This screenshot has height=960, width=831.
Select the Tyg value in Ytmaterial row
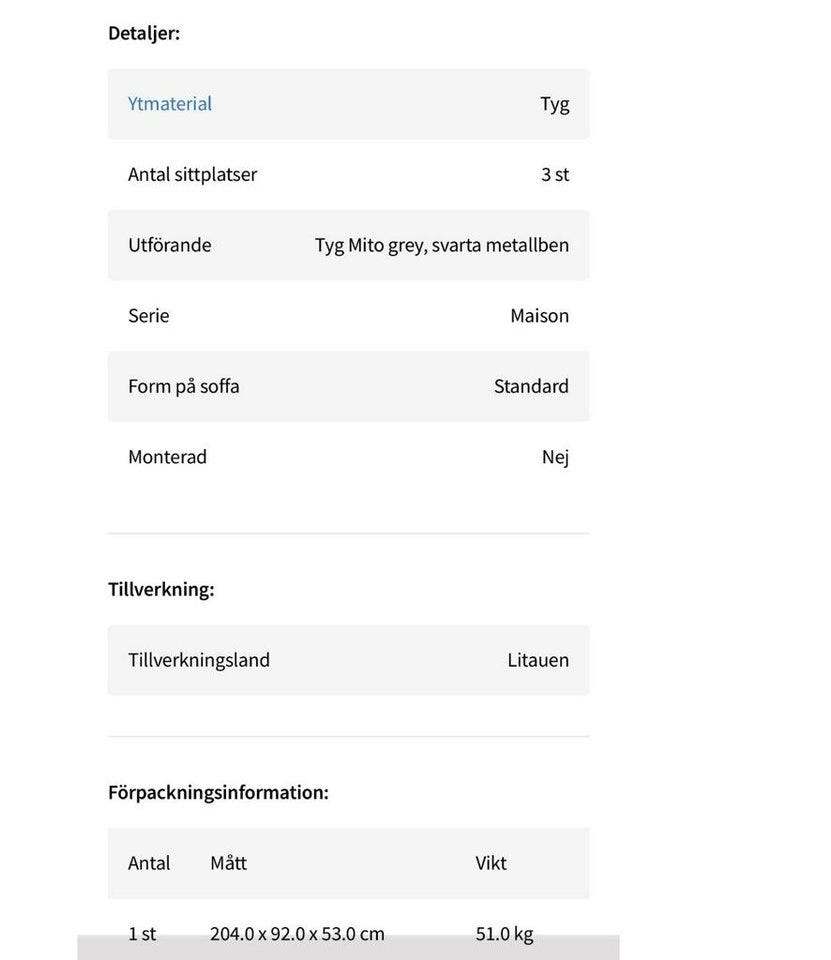(554, 104)
